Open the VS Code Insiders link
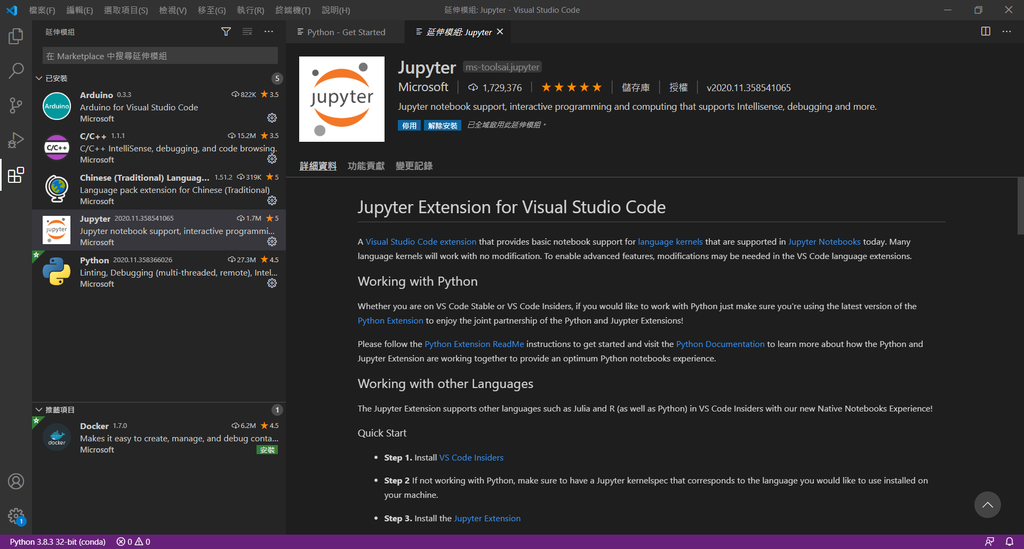Viewport: 1024px width, 549px height. 471,458
